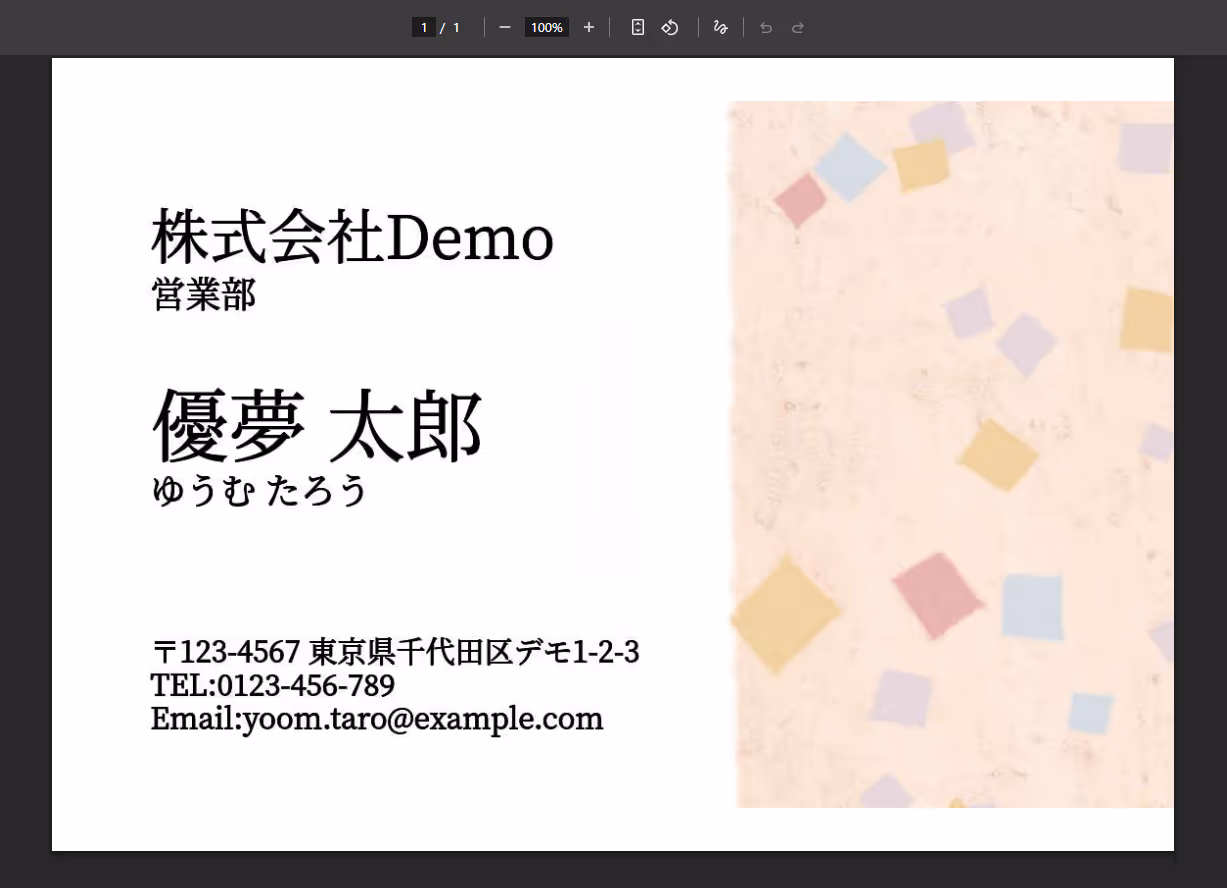1227x888 pixels.
Task: Click the fit to page icon
Action: [638, 27]
